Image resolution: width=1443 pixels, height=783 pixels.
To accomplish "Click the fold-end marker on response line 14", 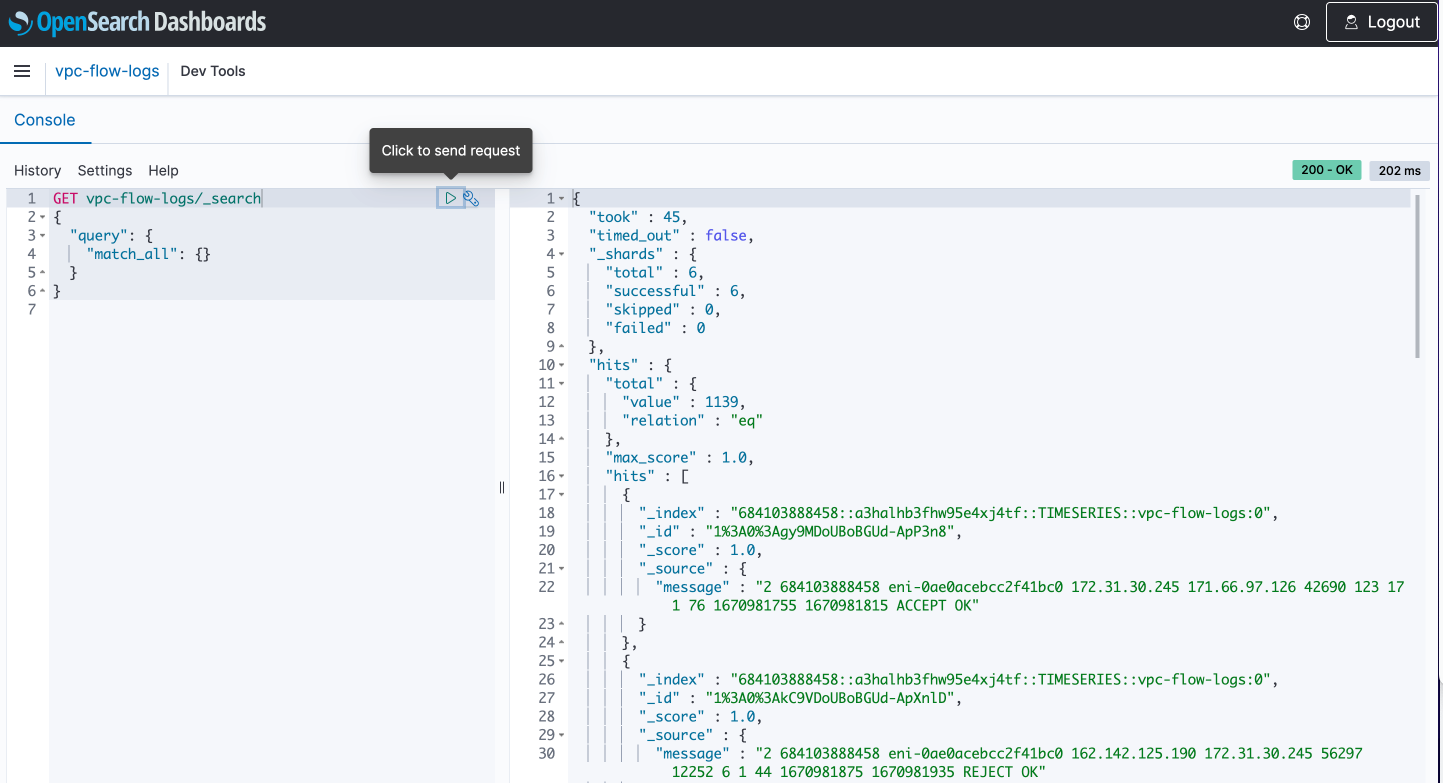I will click(561, 439).
